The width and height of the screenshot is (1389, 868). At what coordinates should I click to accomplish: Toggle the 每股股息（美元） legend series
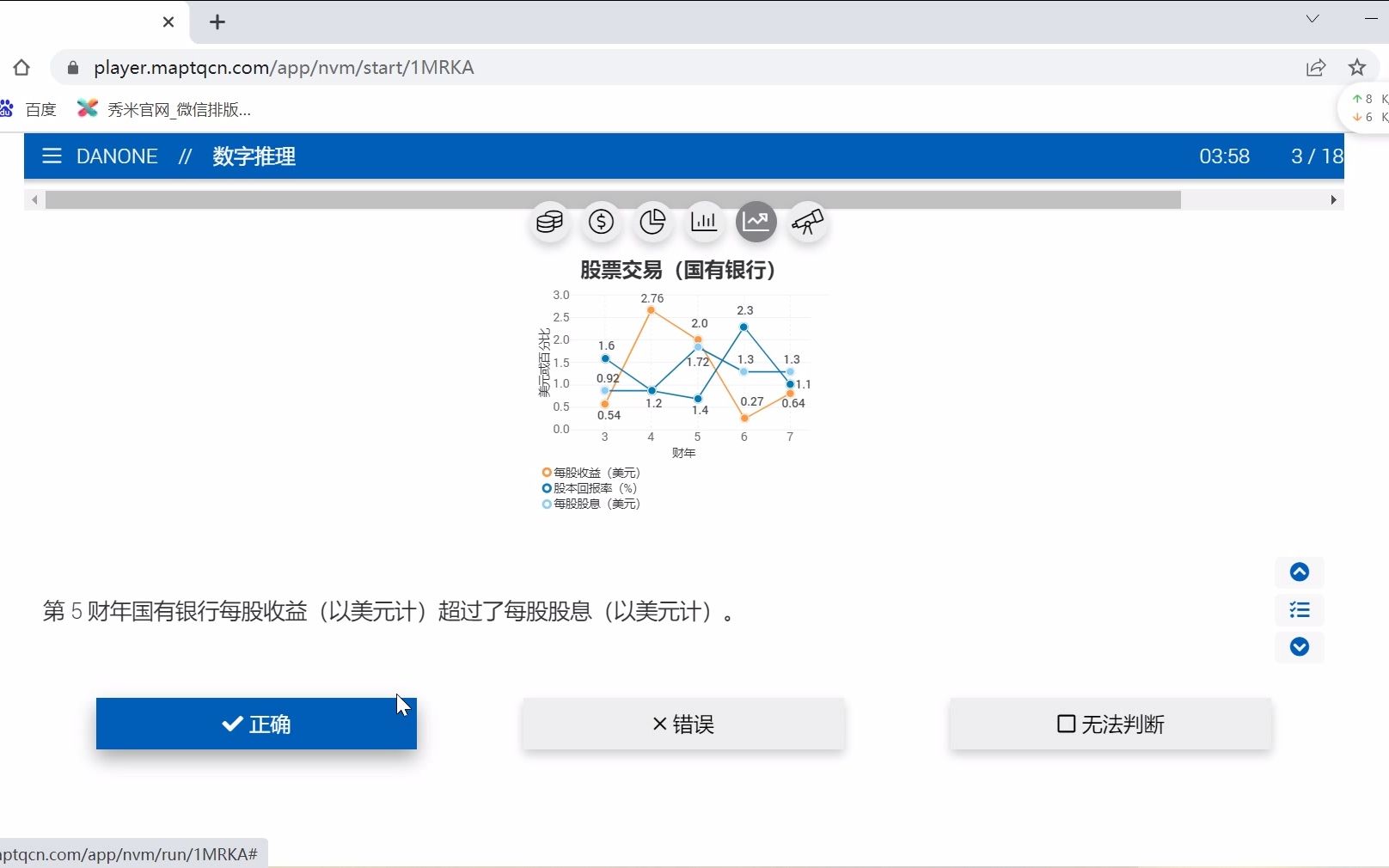(591, 504)
